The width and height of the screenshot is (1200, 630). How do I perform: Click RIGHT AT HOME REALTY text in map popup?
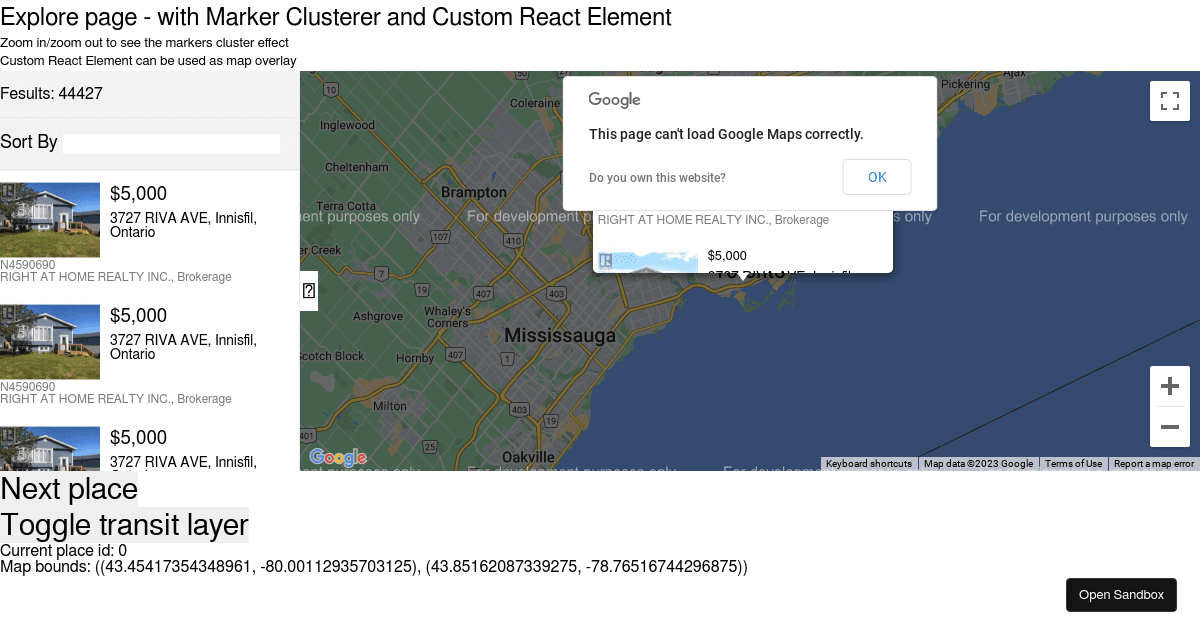(714, 219)
